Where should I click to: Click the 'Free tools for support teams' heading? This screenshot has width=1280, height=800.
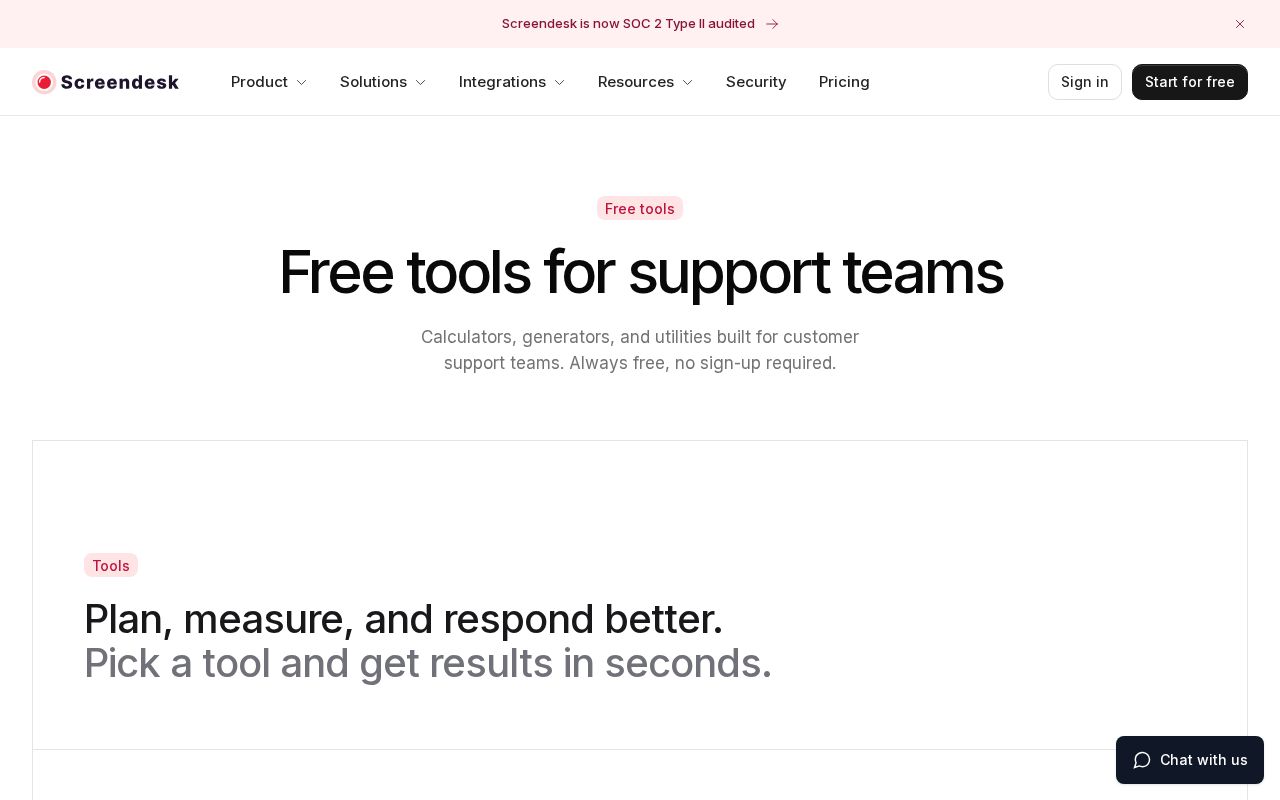click(640, 272)
